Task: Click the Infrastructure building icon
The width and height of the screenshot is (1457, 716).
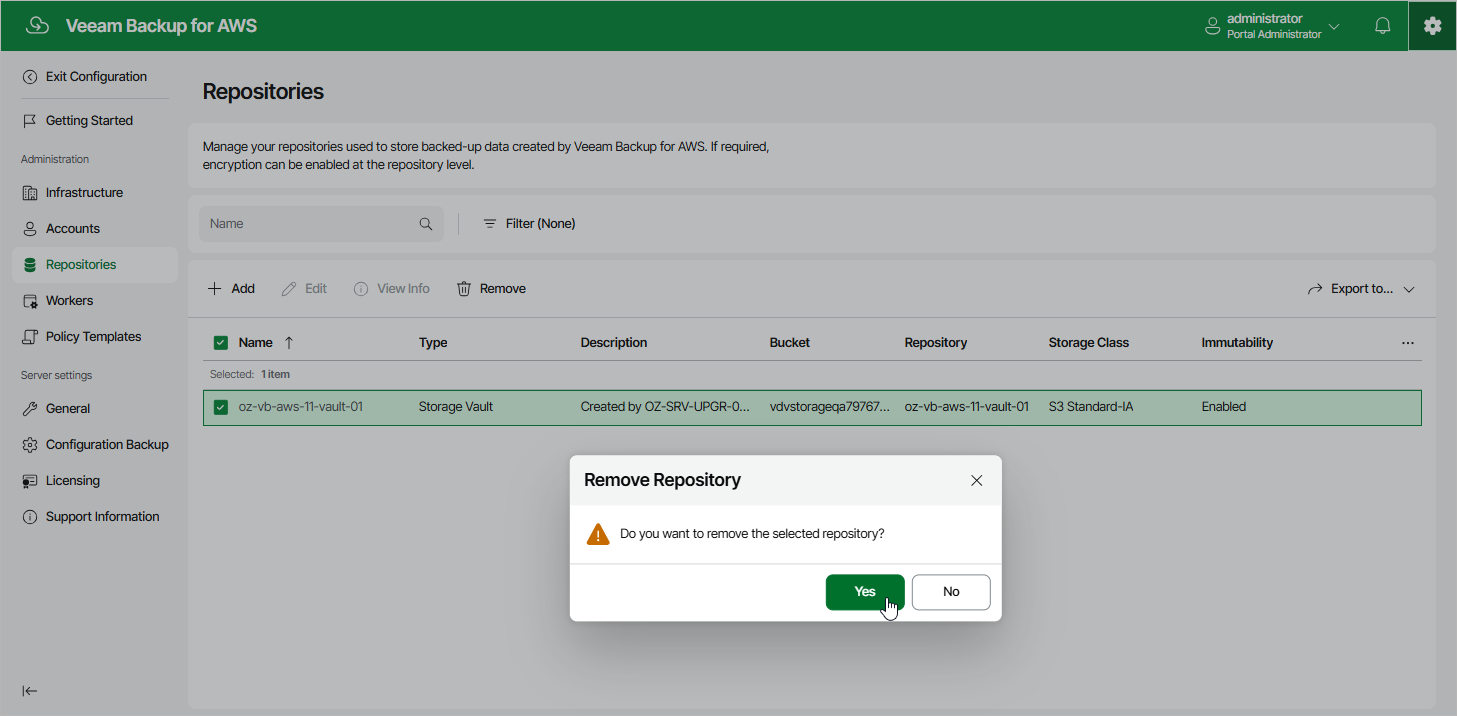Action: (30, 193)
